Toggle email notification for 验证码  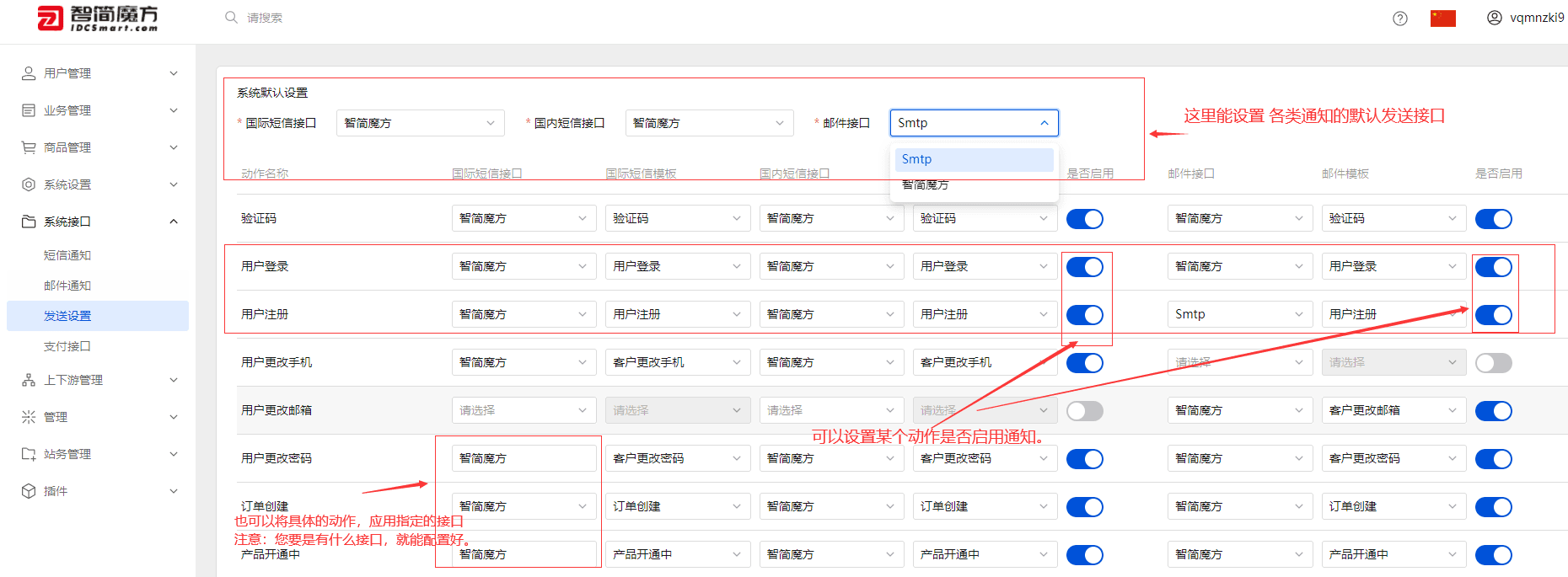click(1494, 219)
